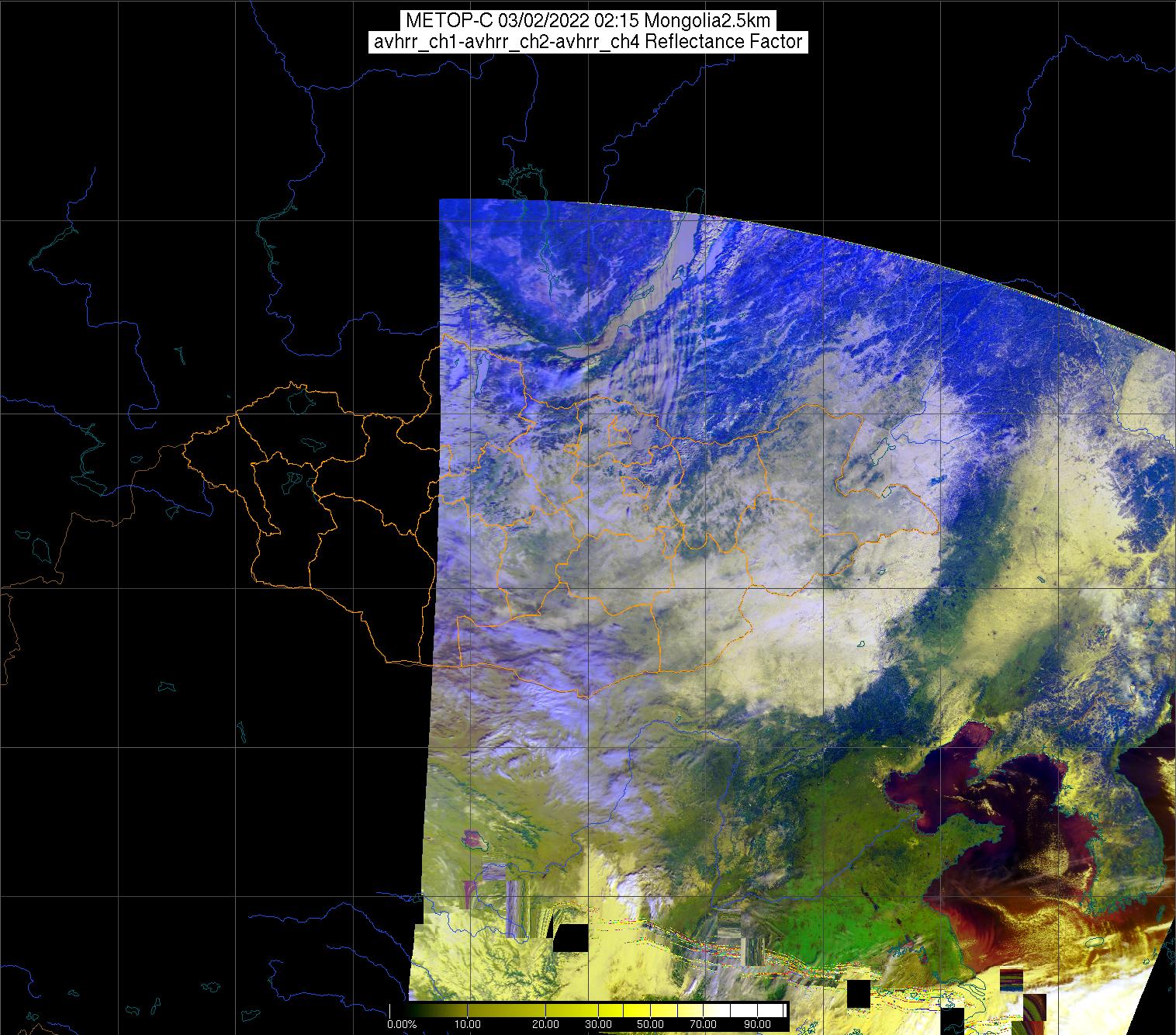Viewport: 1176px width, 1035px height.
Task: Click the title 'METOP-C 03/02/2022 02:15 Mongolia2.5km'
Action: 587,21
